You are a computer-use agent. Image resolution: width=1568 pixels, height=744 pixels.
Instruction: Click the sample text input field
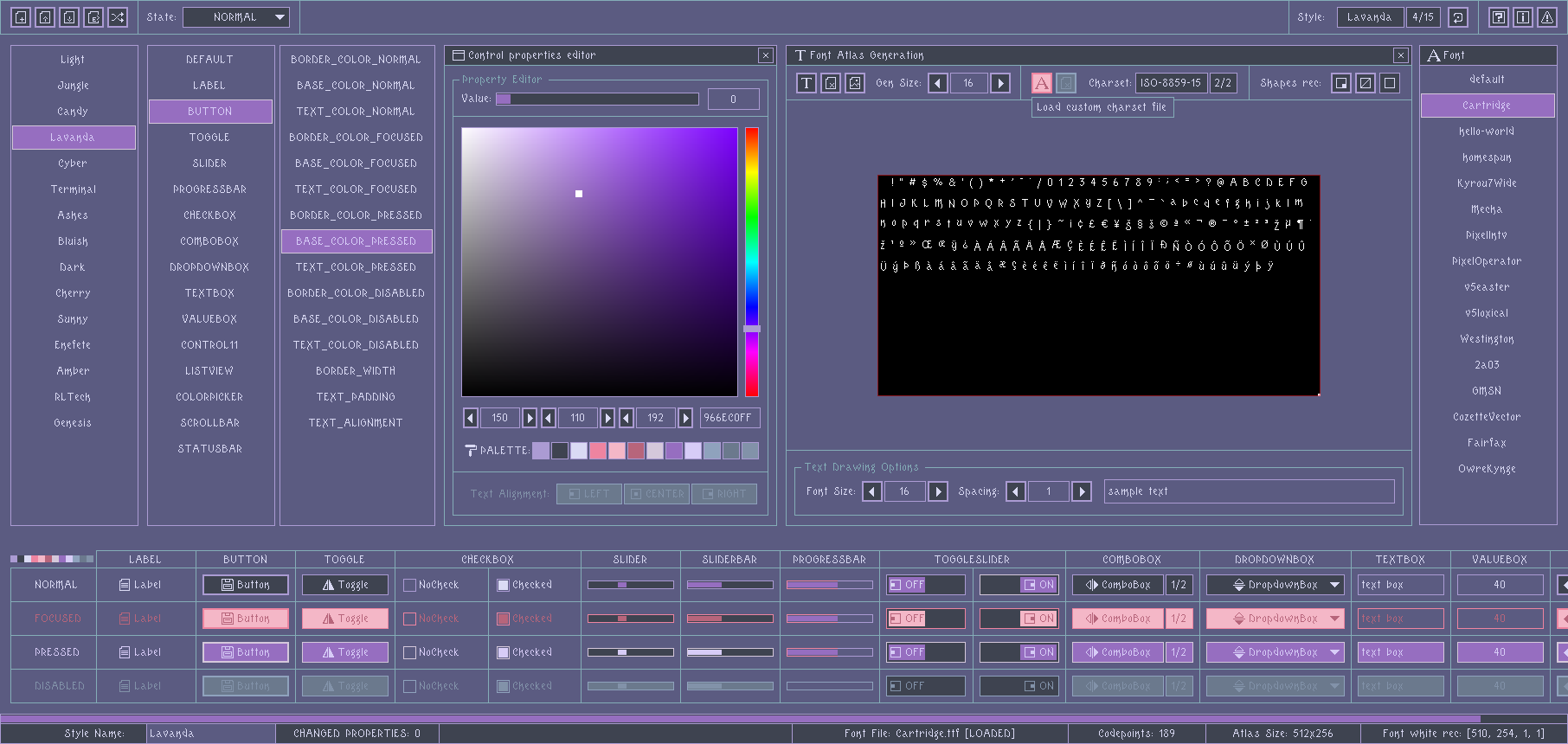pos(1249,491)
